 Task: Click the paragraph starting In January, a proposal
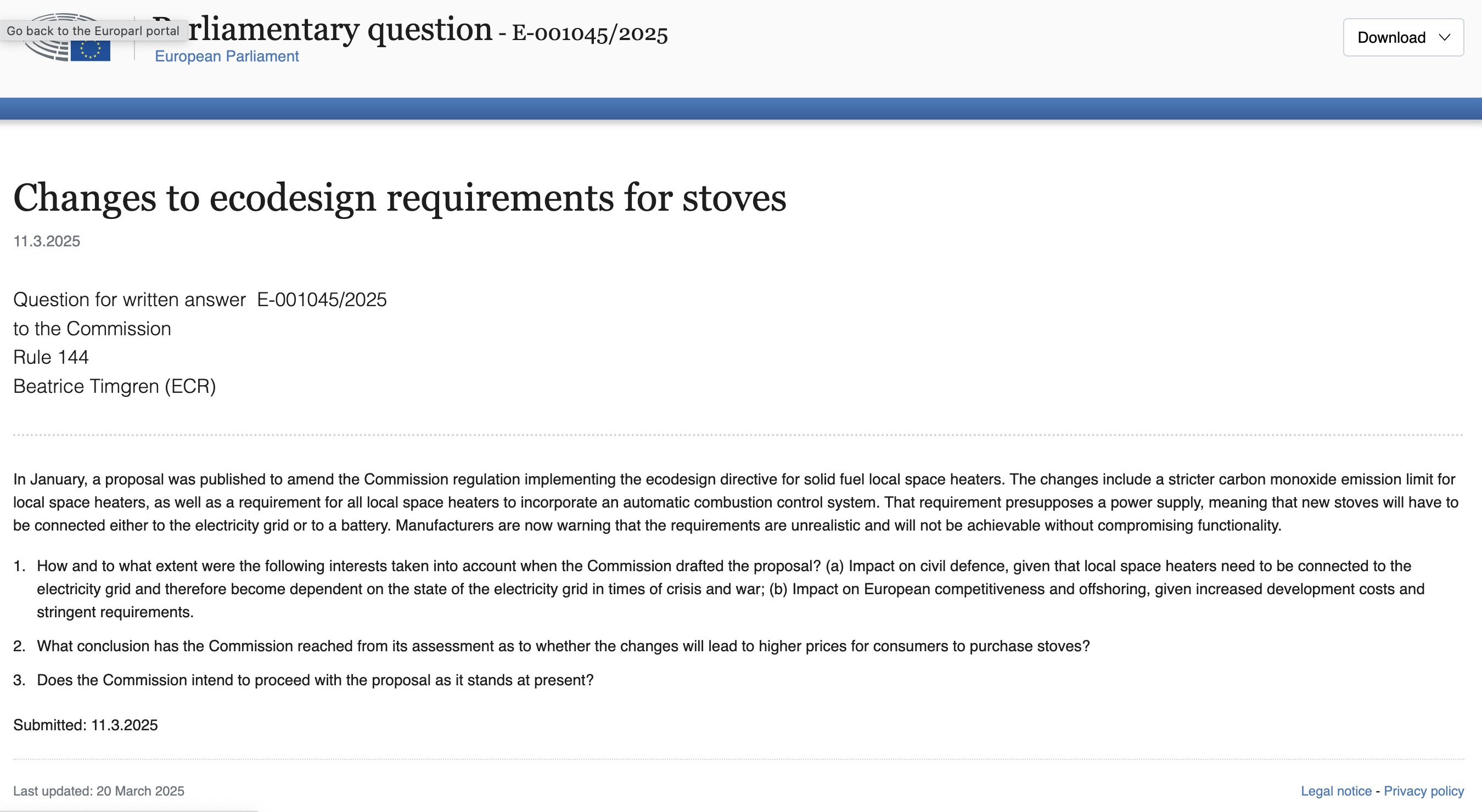[x=736, y=502]
